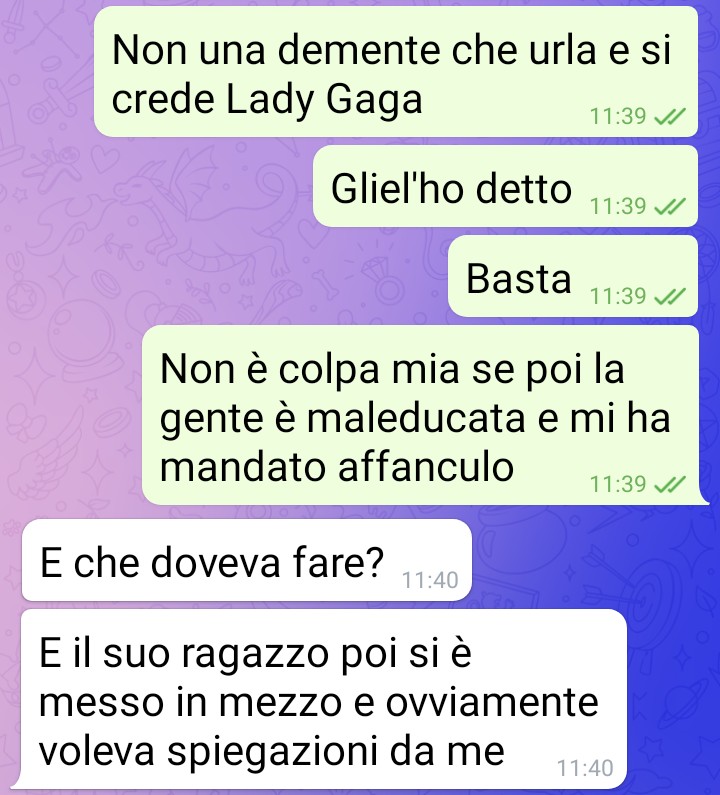Tap the 11:39 timestamp on Lady Gaga message

[618, 117]
